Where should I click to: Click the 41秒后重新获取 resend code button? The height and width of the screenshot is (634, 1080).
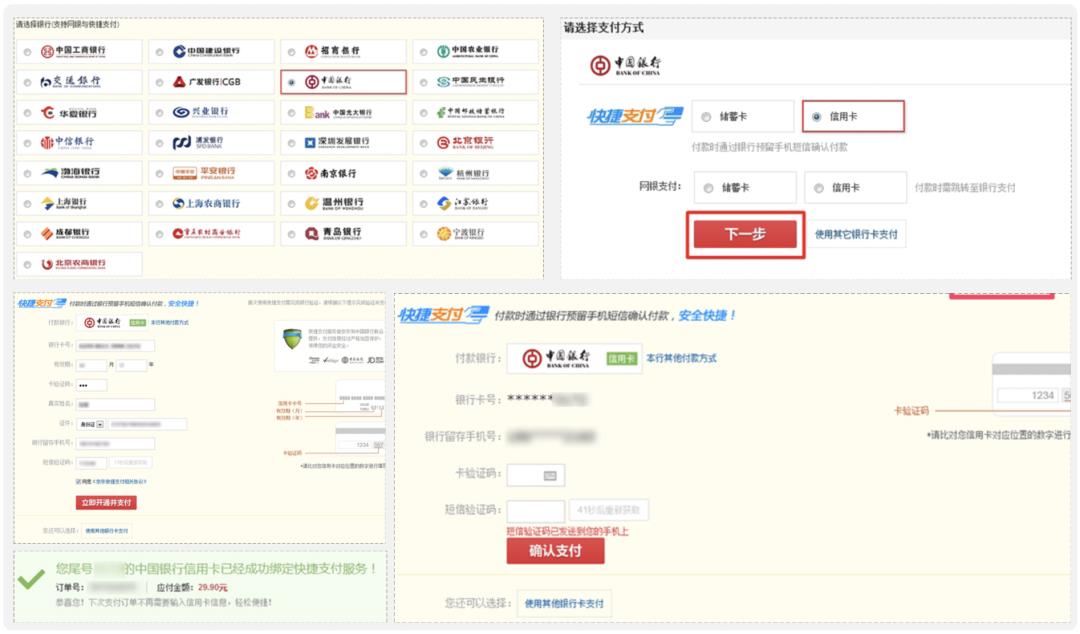coord(608,510)
